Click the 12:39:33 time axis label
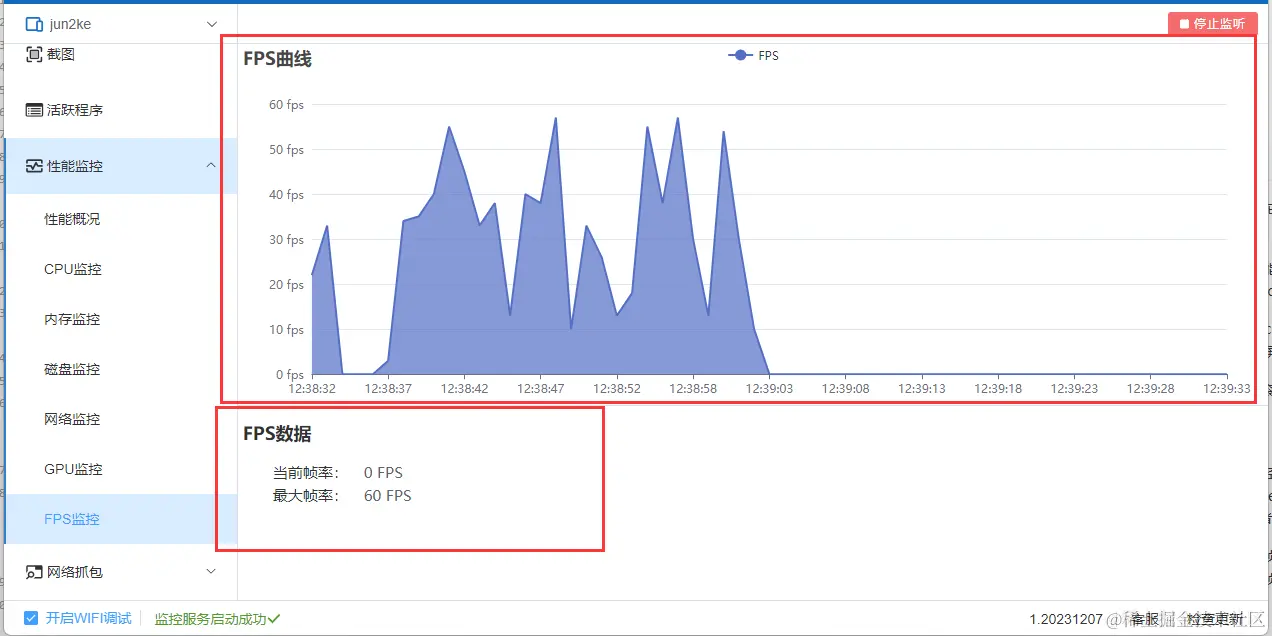 pyautogui.click(x=1226, y=389)
